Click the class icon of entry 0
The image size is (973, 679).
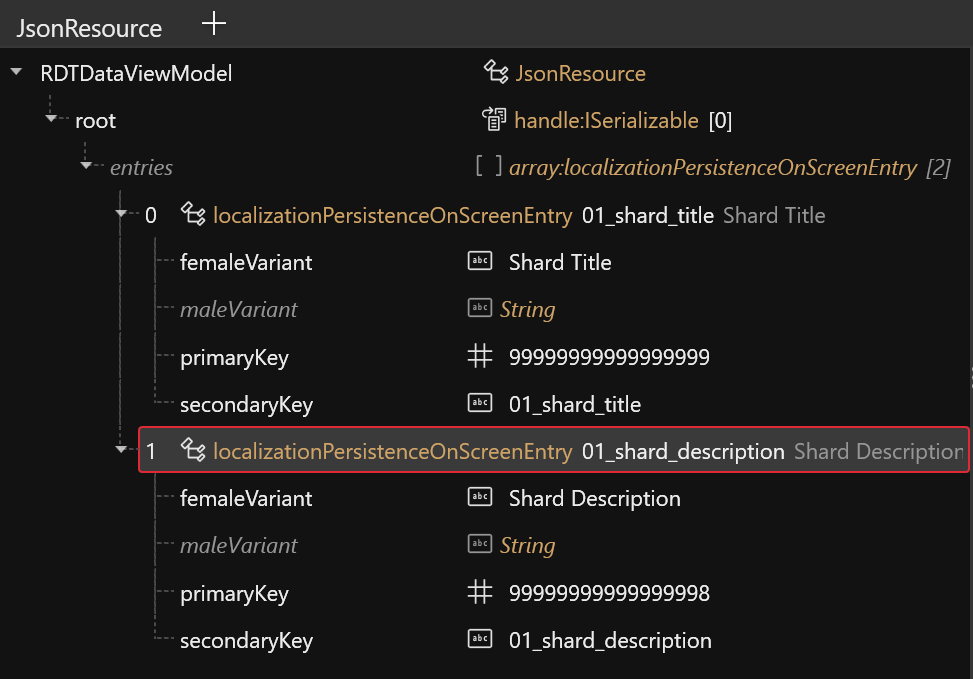pos(193,215)
